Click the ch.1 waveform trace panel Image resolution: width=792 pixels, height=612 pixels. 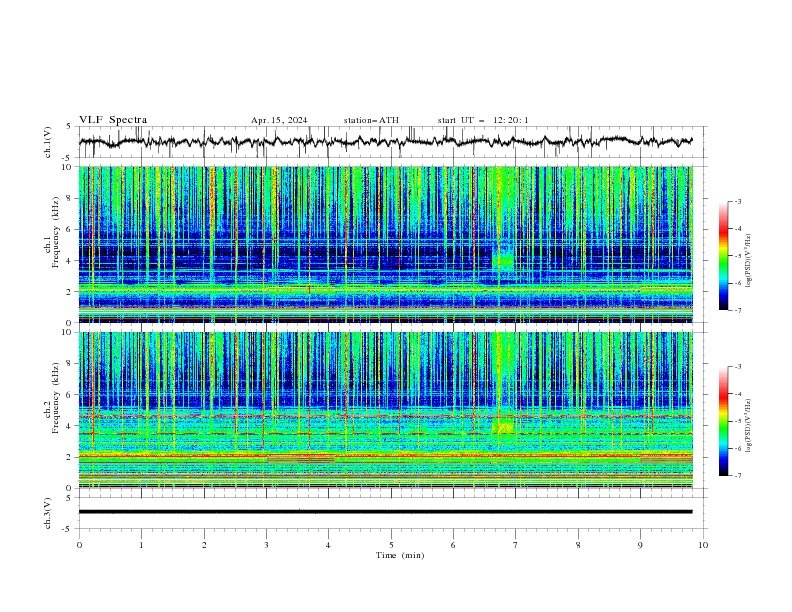point(392,142)
